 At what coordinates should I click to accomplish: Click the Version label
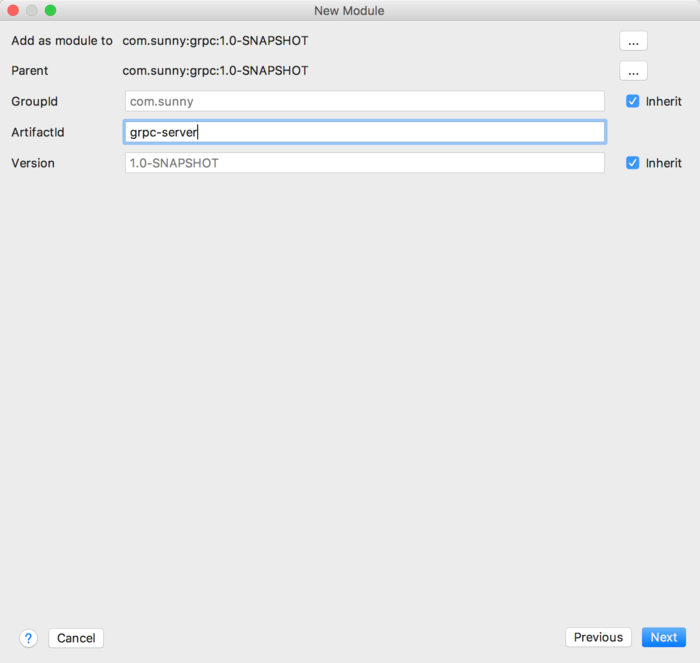tap(33, 163)
